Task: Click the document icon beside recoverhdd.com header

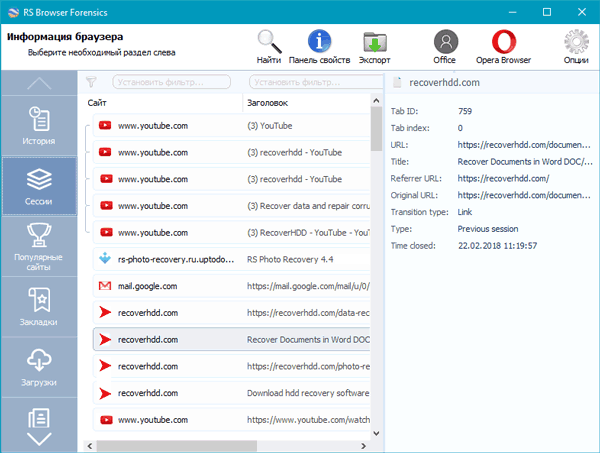Action: point(397,82)
